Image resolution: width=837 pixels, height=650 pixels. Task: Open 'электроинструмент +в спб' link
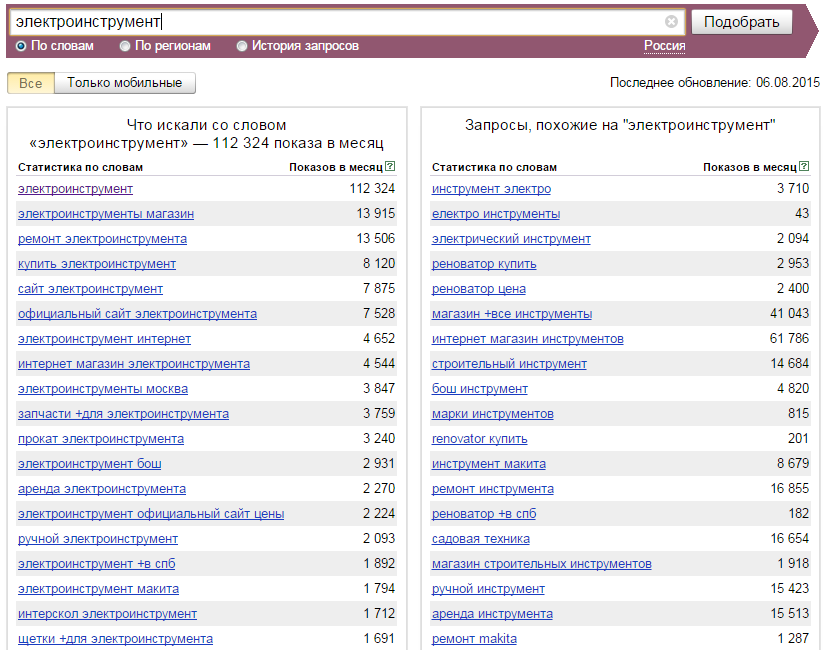97,564
